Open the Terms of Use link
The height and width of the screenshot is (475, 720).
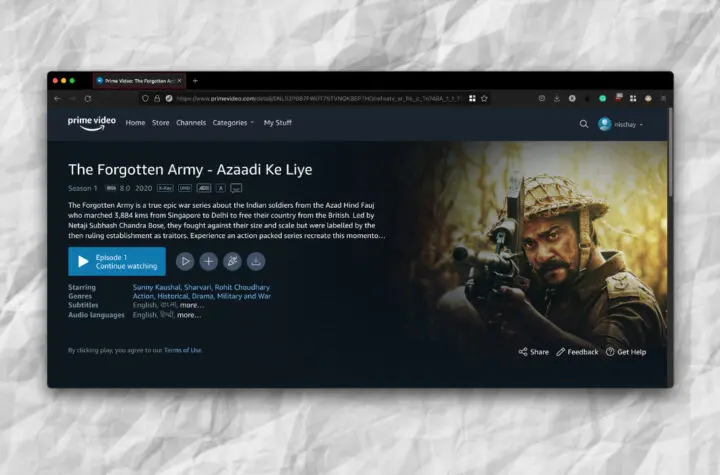point(183,350)
